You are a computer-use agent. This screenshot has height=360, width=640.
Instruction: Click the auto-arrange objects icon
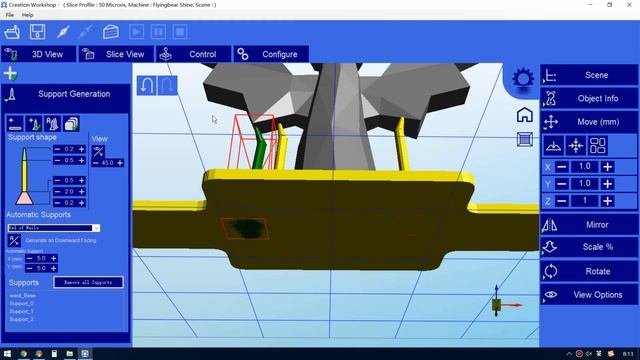point(598,146)
